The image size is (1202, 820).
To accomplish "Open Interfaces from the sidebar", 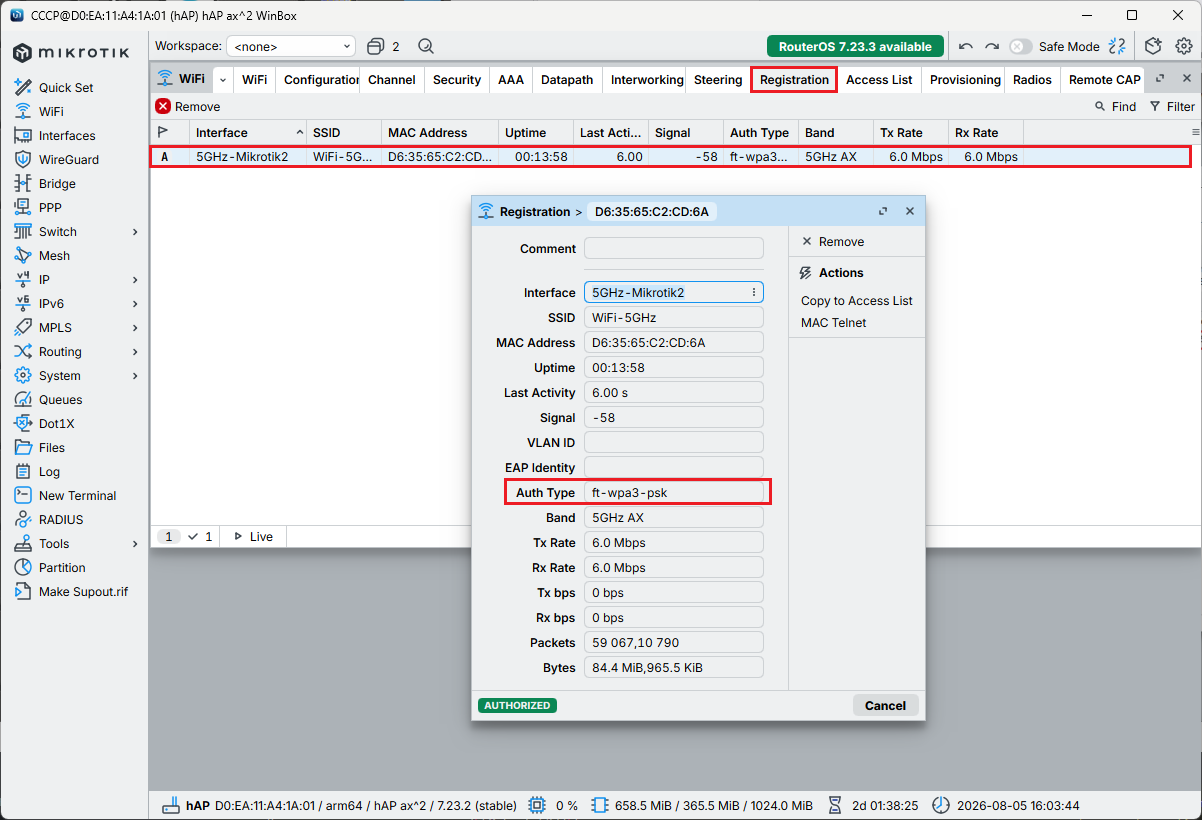I will [x=67, y=135].
